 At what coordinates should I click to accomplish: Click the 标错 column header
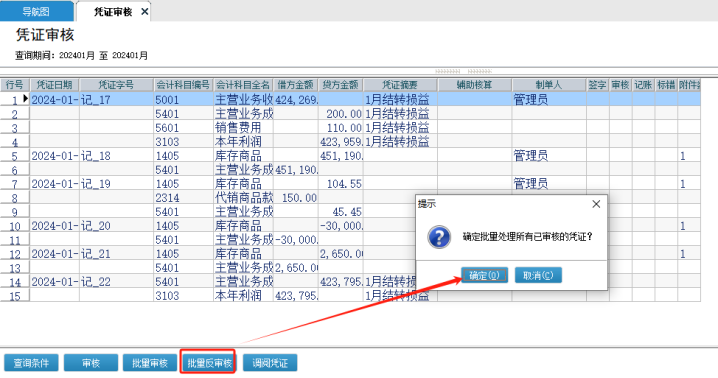tap(666, 85)
